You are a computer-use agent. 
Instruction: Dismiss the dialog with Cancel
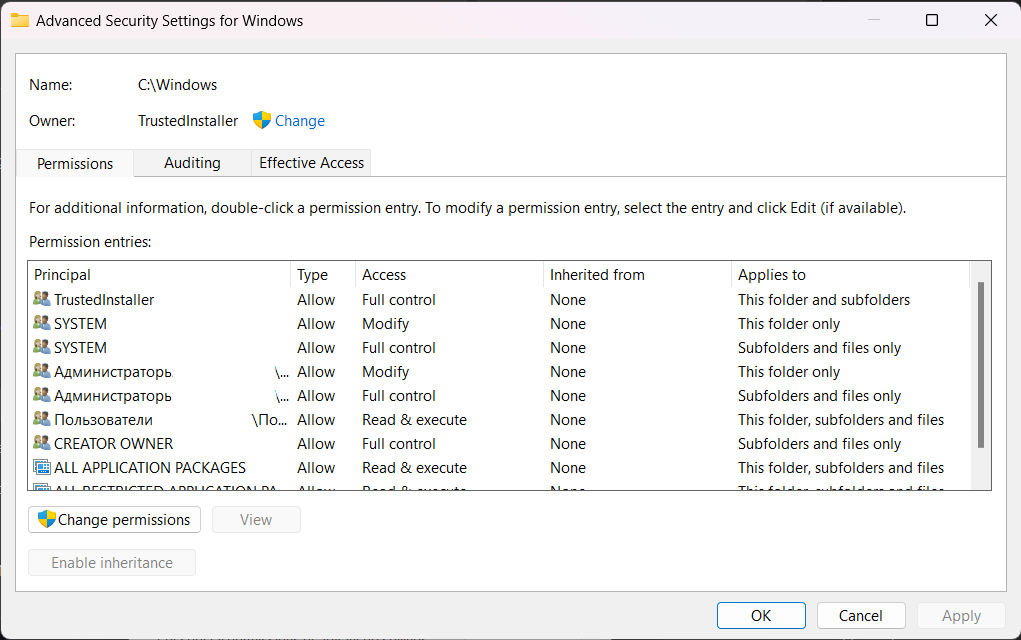point(861,615)
